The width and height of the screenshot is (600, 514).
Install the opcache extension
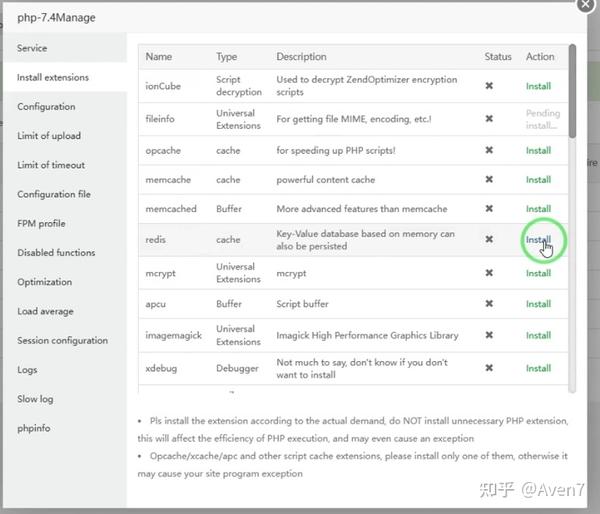pyautogui.click(x=538, y=150)
